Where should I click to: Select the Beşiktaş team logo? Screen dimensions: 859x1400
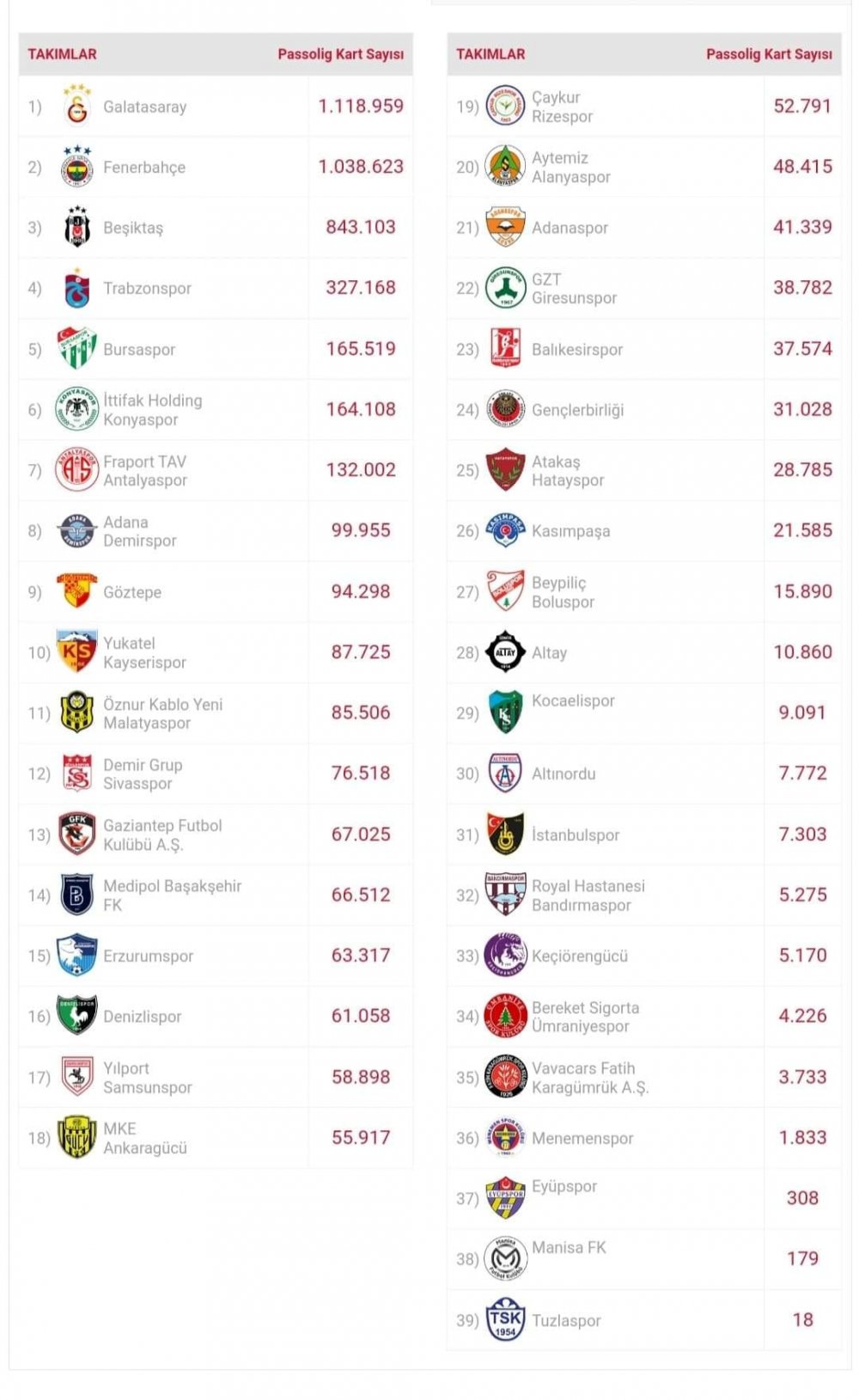pyautogui.click(x=77, y=227)
